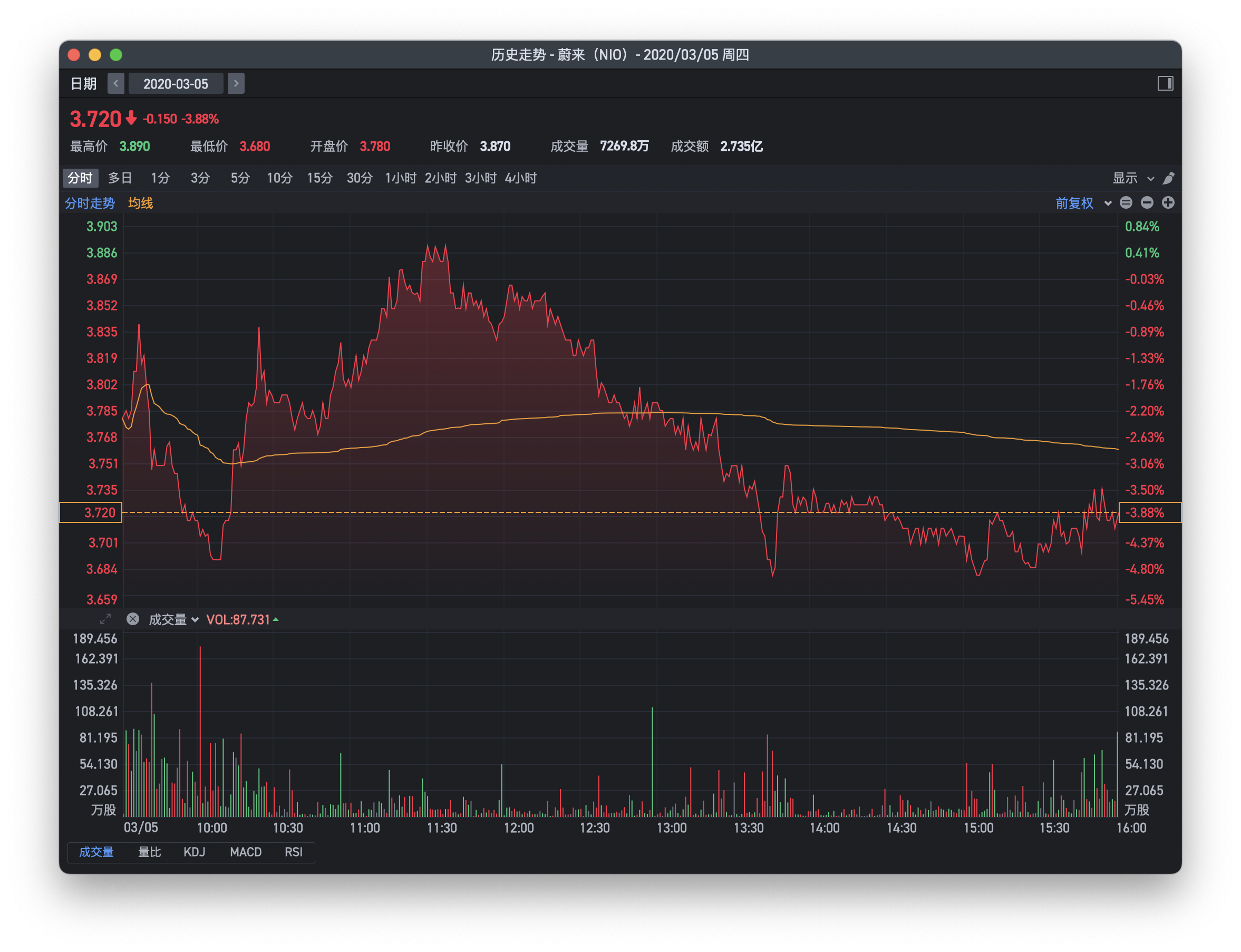Click the -0.150 -3.88% change text
Screen dimensions: 1241x952
pos(181,119)
